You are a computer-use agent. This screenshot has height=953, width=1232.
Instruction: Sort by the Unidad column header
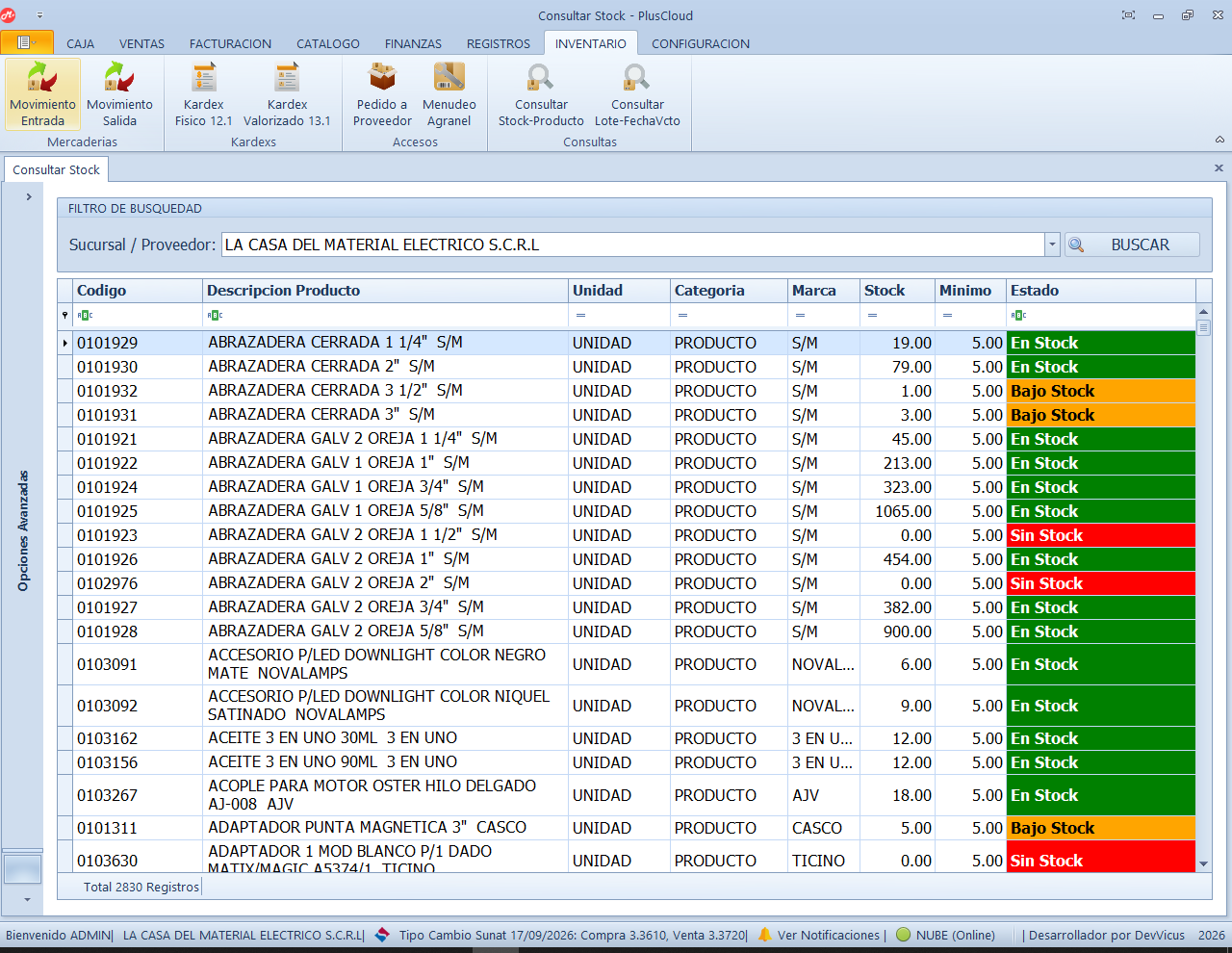[x=619, y=291]
